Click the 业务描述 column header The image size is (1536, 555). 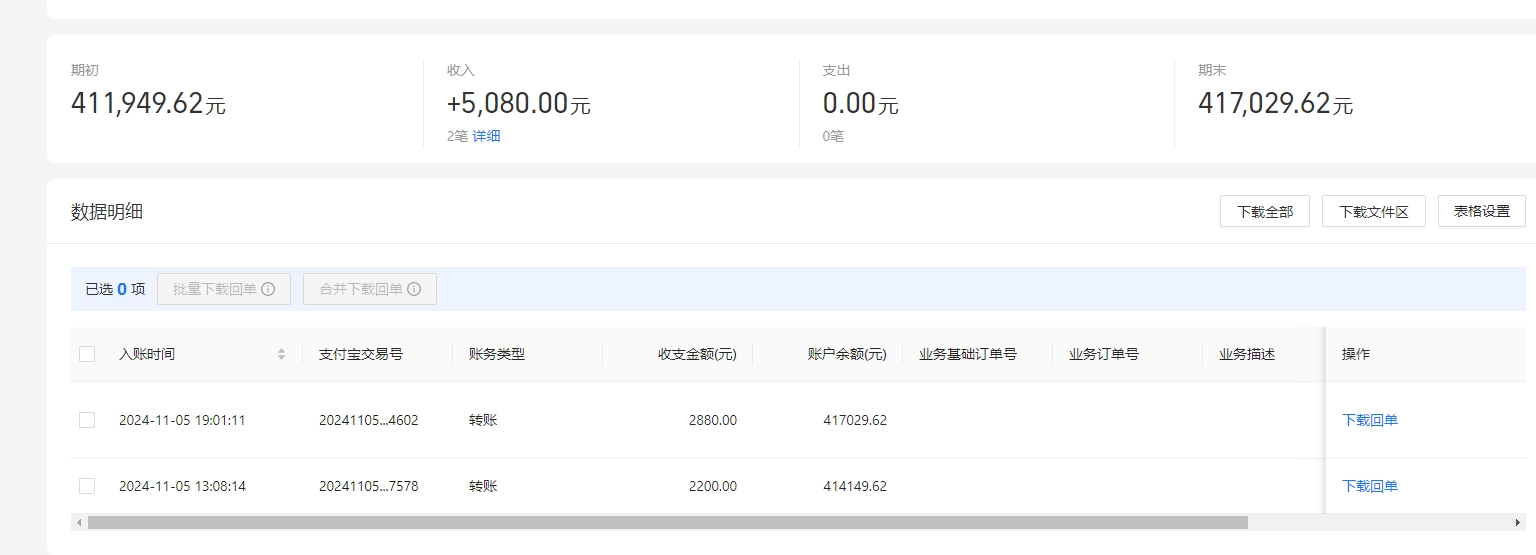tap(1247, 354)
